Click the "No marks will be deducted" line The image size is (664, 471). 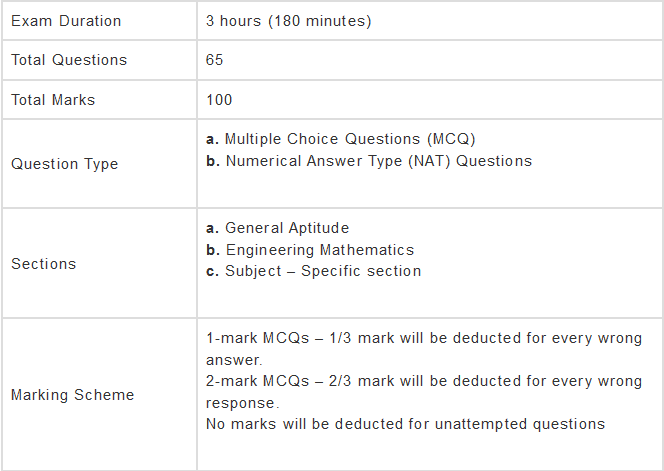pos(405,424)
